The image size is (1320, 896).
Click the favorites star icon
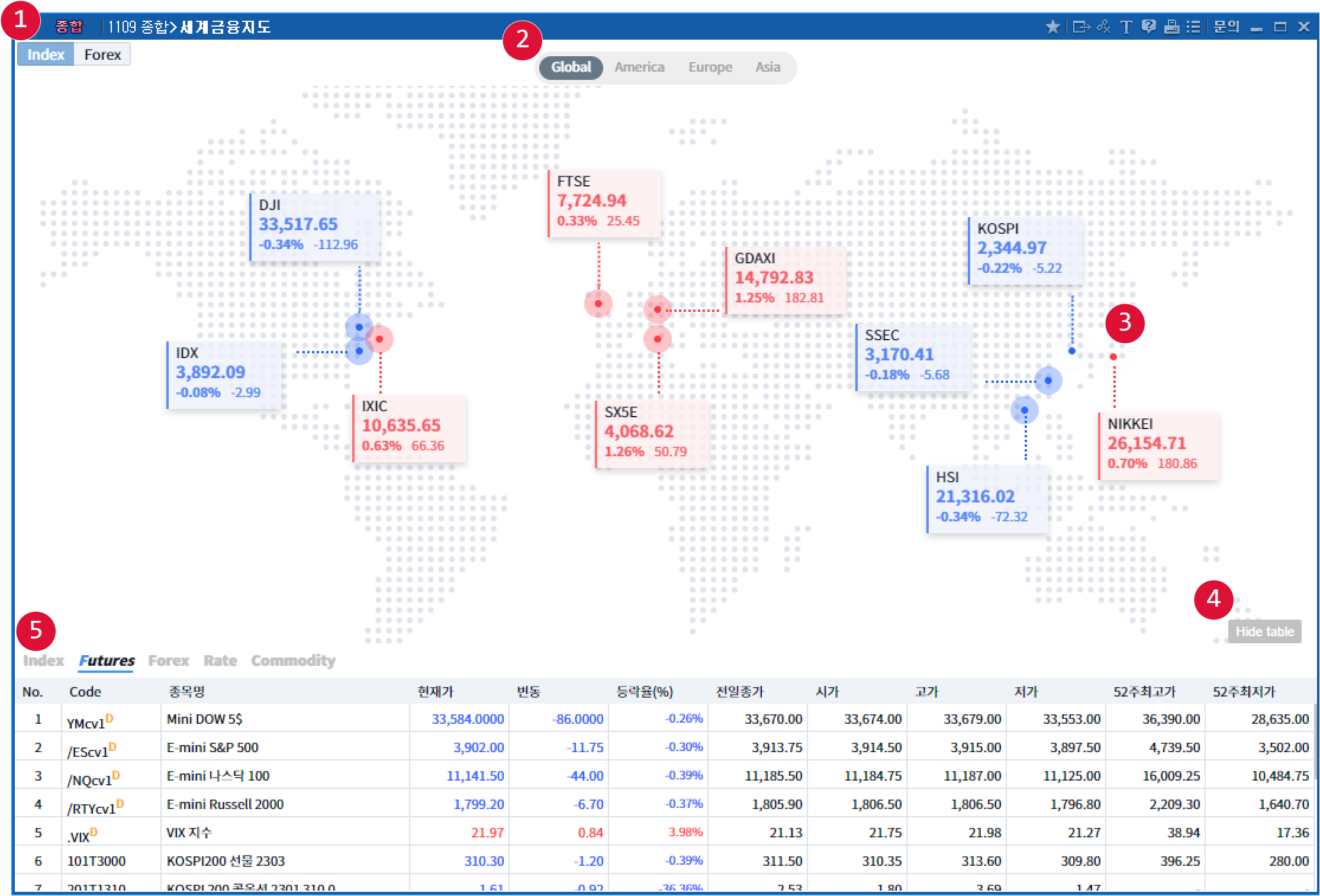[x=1052, y=27]
